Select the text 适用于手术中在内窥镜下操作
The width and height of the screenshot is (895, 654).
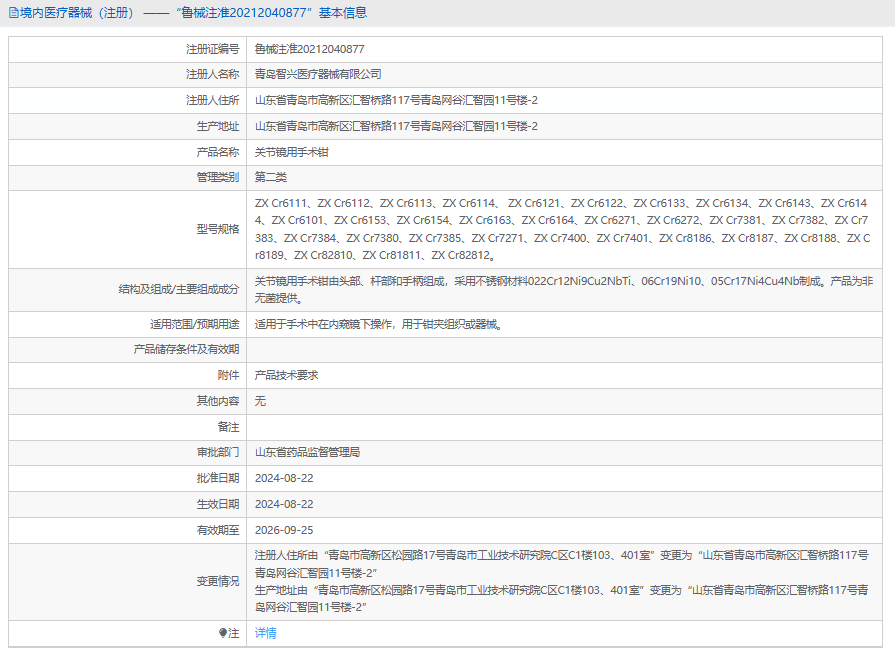[x=324, y=325]
